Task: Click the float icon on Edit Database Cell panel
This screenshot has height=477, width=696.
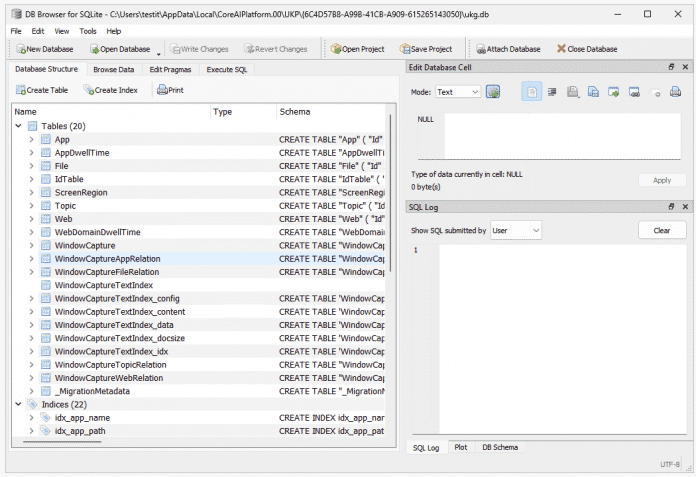Action: (671, 67)
